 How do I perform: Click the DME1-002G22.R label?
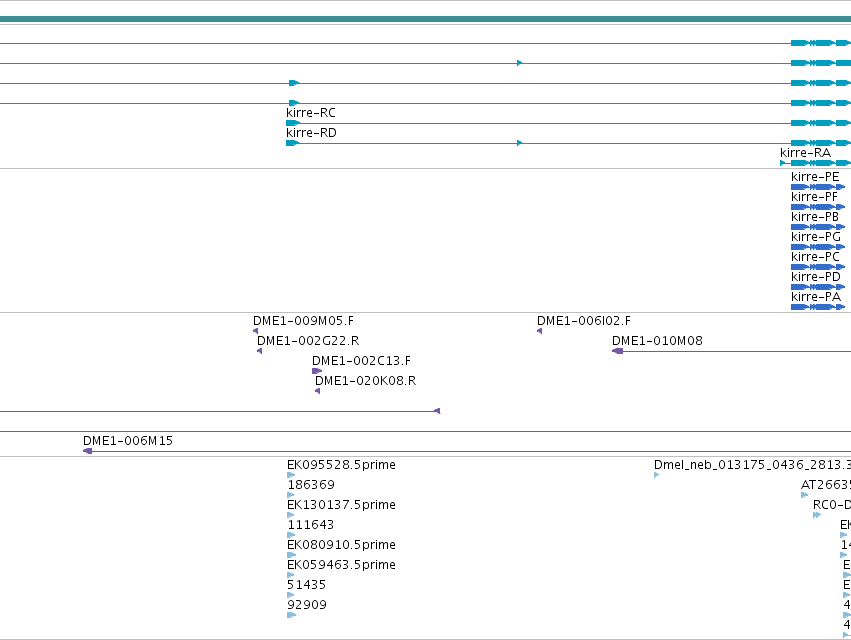tap(308, 341)
